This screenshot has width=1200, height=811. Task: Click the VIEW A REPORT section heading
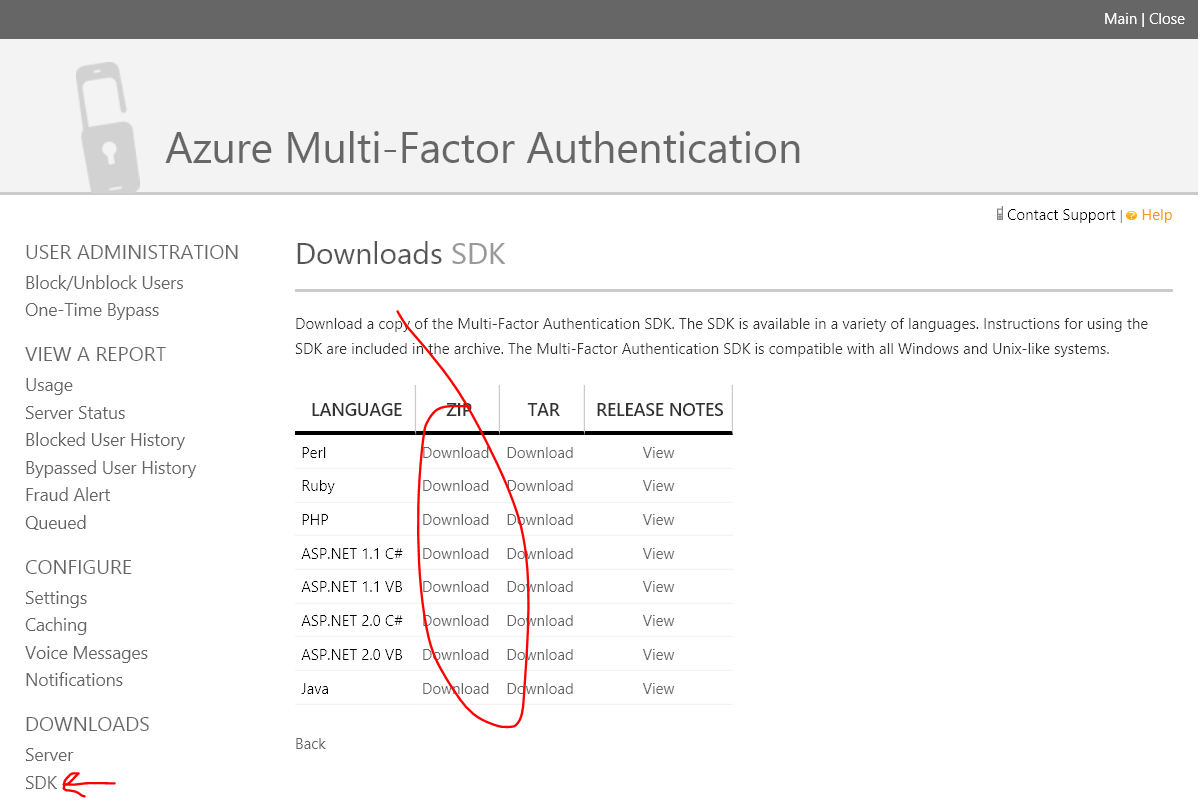point(95,355)
